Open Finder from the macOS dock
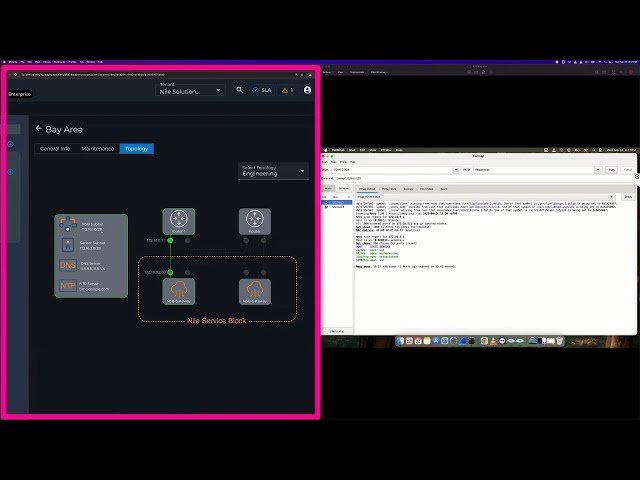This screenshot has width=640, height=480. tap(400, 341)
